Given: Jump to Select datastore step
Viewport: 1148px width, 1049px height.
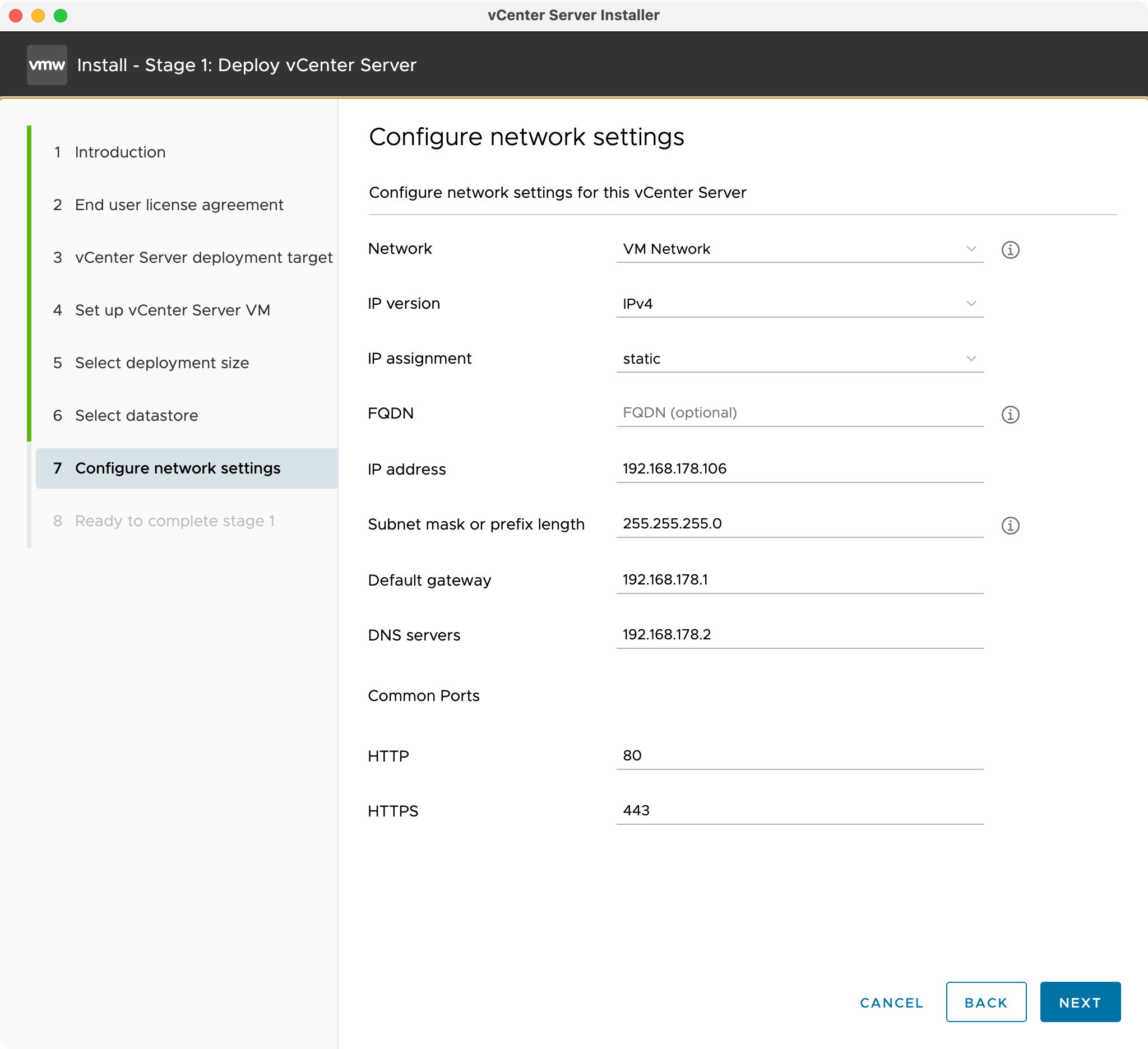Looking at the screenshot, I should coord(136,415).
